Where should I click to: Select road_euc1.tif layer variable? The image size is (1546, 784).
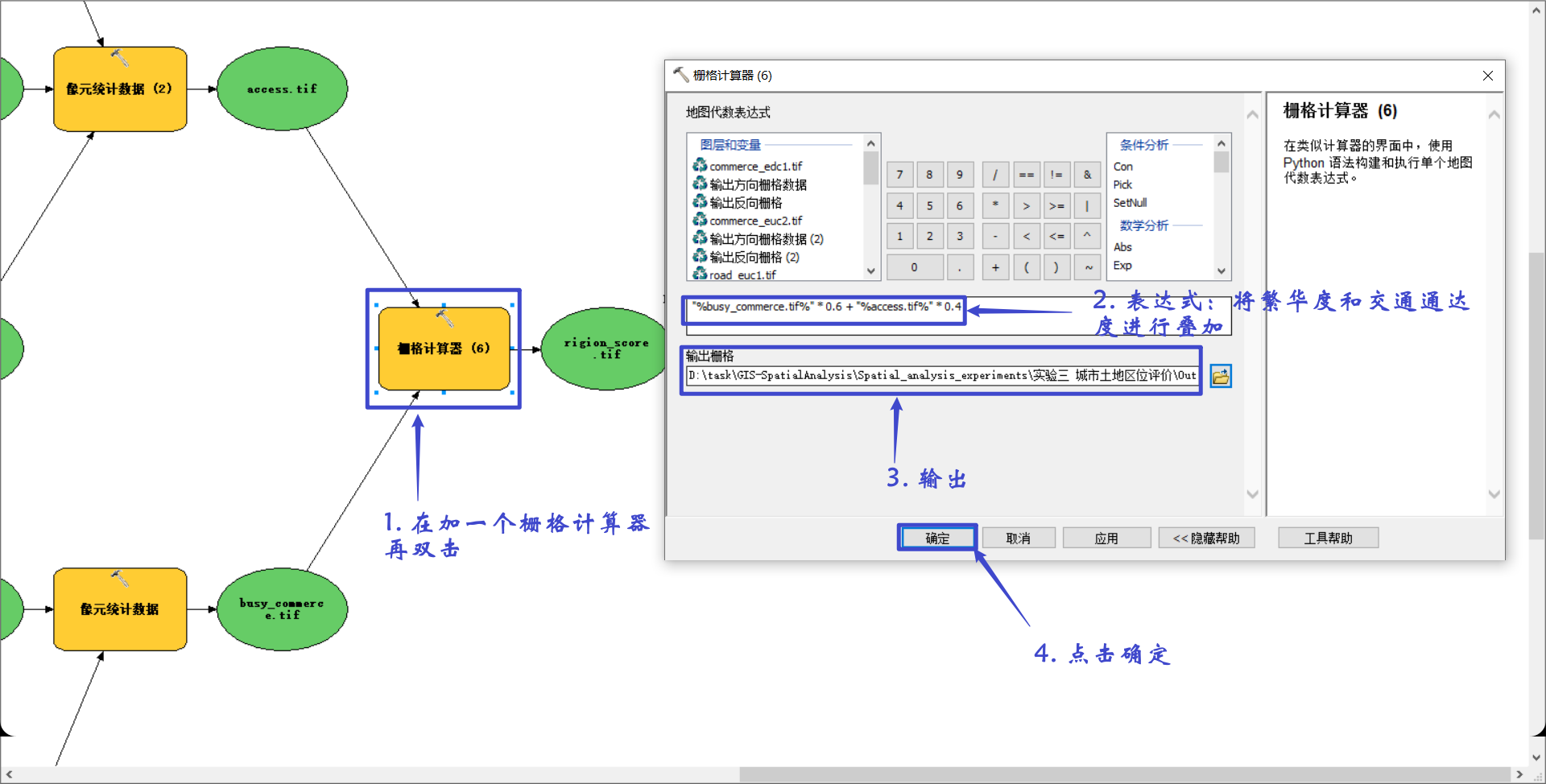(742, 274)
